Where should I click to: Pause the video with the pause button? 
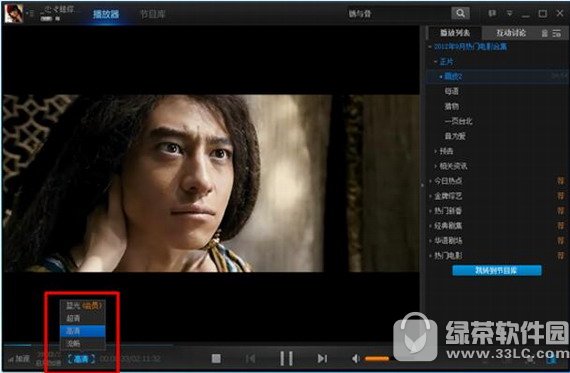tap(286, 358)
